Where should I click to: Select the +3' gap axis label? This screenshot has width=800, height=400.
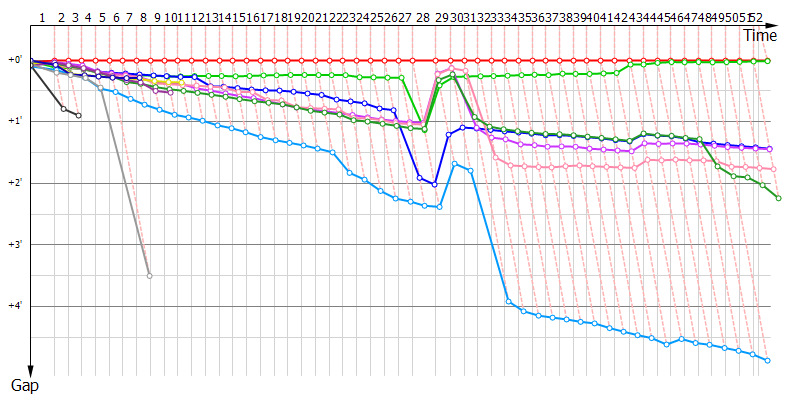coord(14,244)
